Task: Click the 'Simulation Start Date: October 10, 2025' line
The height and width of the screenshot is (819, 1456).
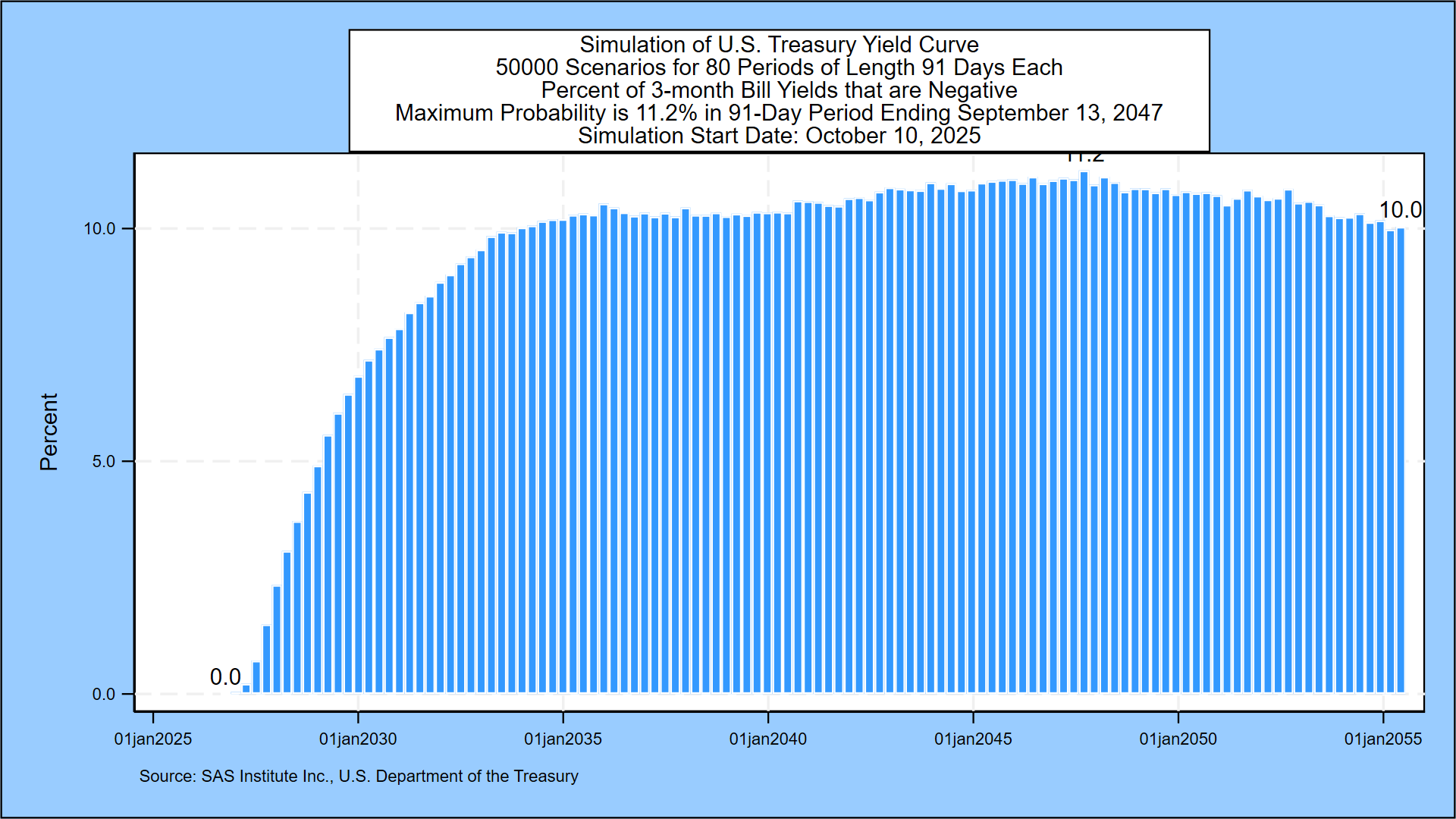Action: (x=779, y=136)
